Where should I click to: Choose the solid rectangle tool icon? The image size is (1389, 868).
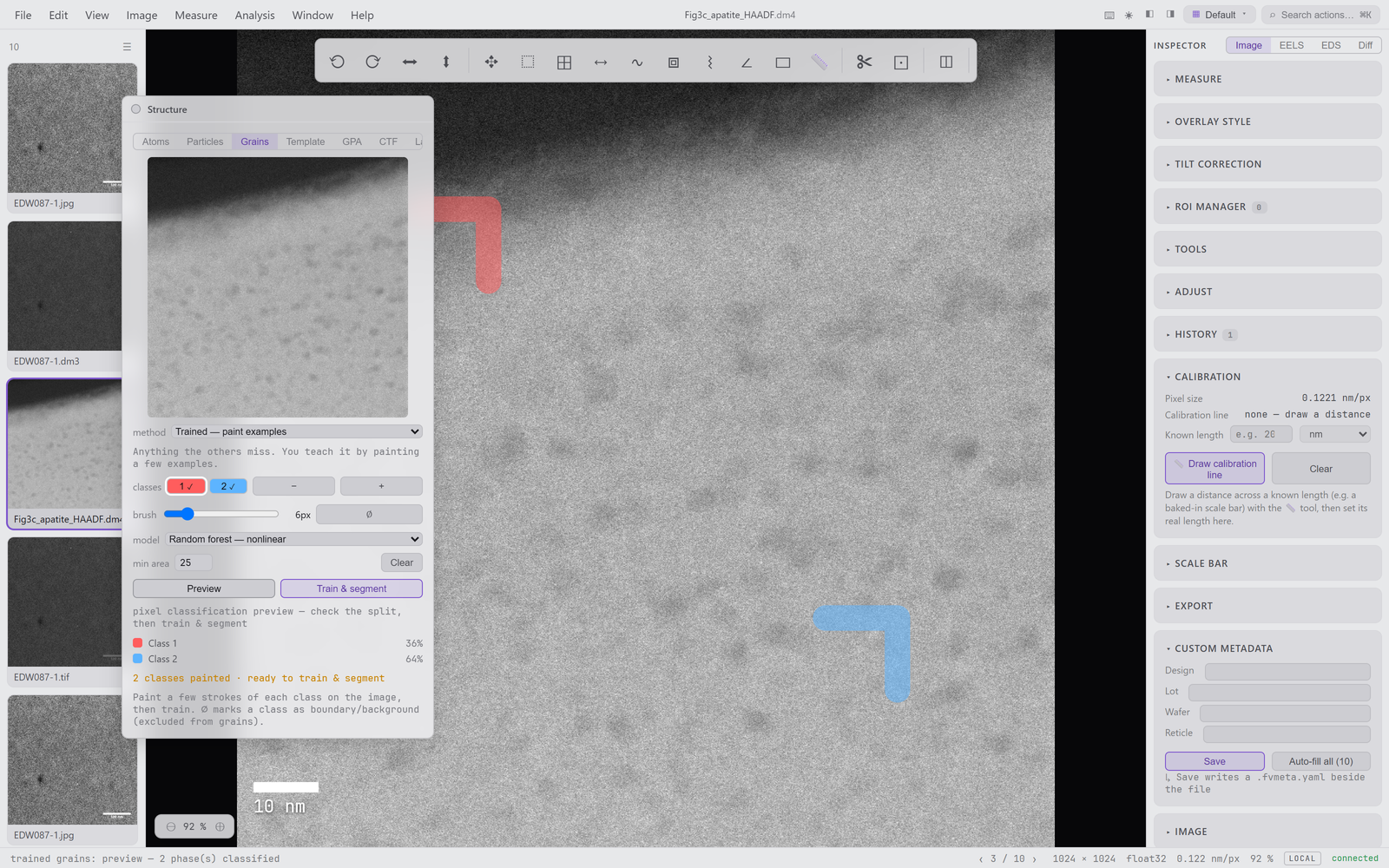(783, 62)
